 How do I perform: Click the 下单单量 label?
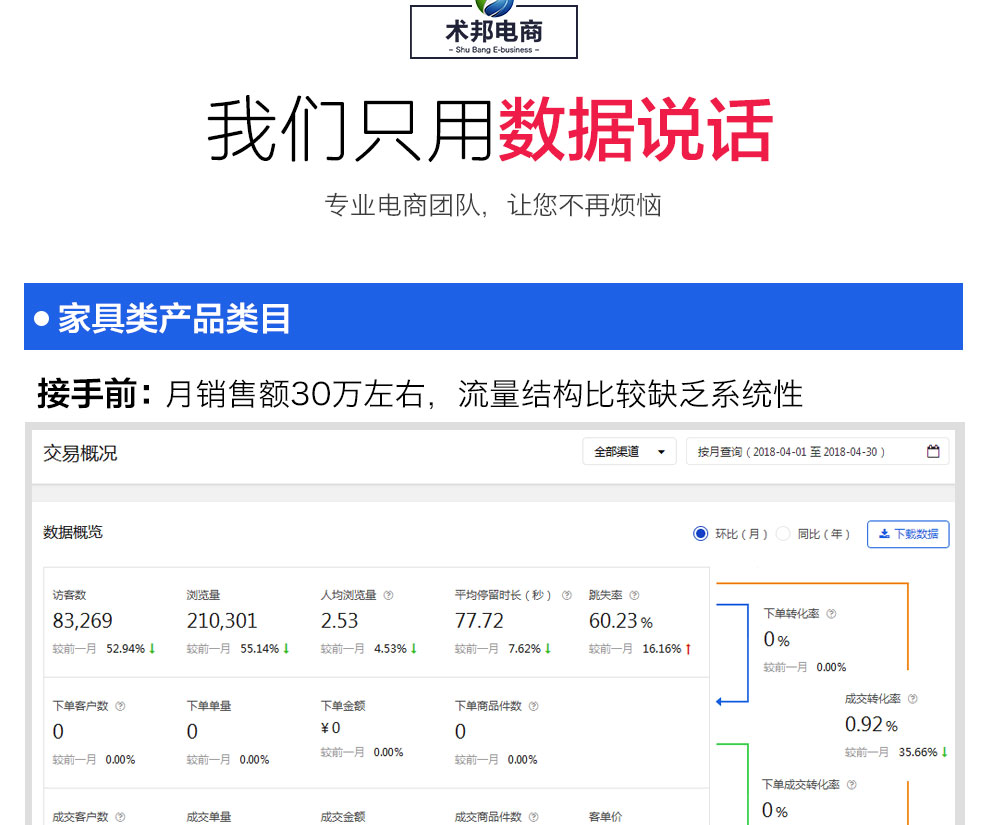pos(209,706)
